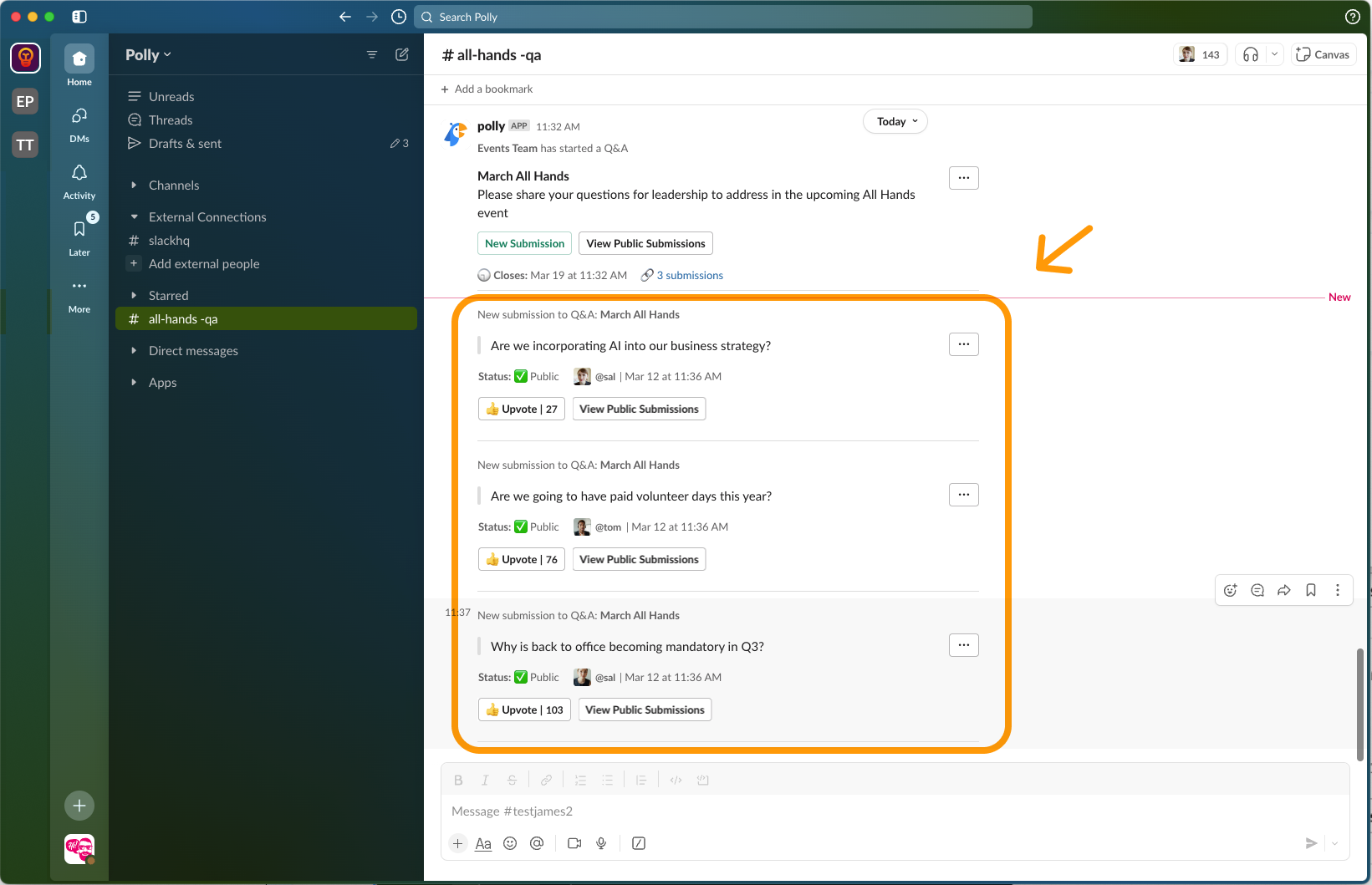
Task: Open more message actions vertical dots
Action: 1338,590
